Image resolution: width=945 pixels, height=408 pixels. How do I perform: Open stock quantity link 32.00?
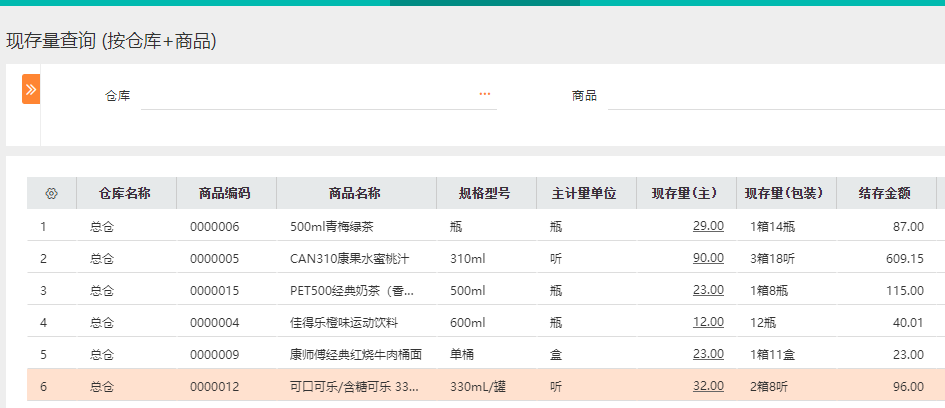point(708,386)
